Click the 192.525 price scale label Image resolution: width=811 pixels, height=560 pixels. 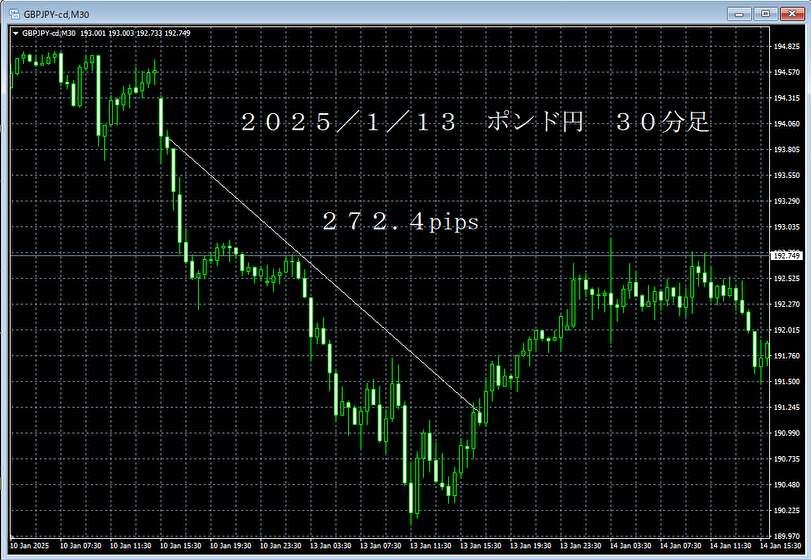(786, 279)
